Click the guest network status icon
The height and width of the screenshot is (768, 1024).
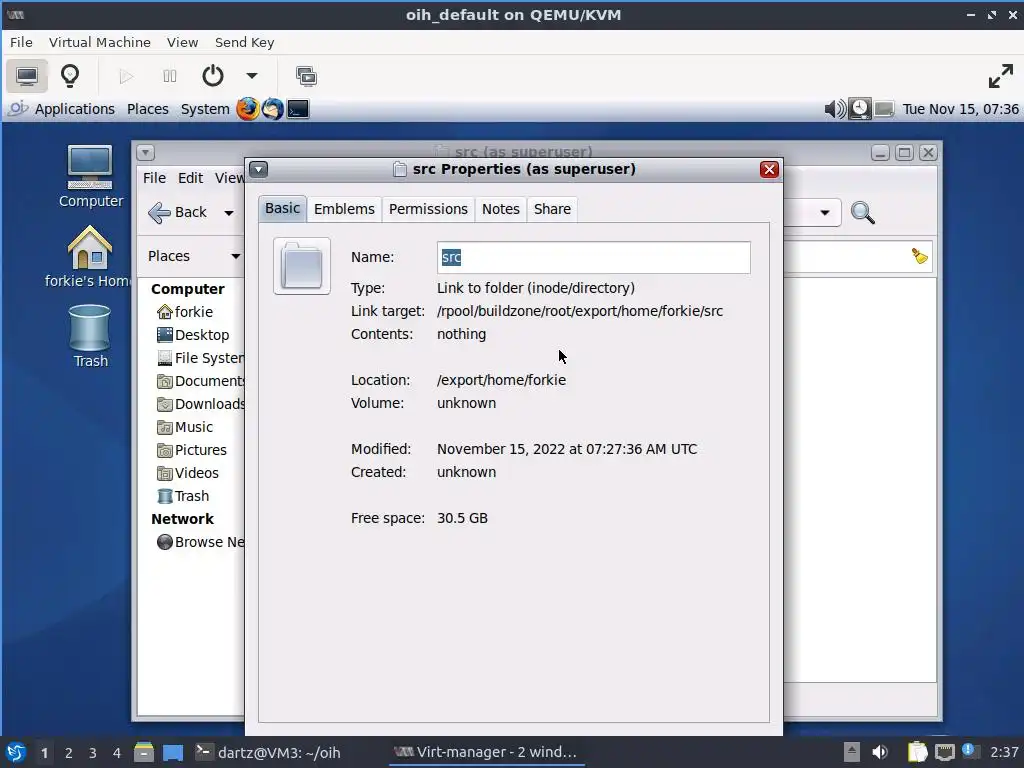[x=884, y=109]
